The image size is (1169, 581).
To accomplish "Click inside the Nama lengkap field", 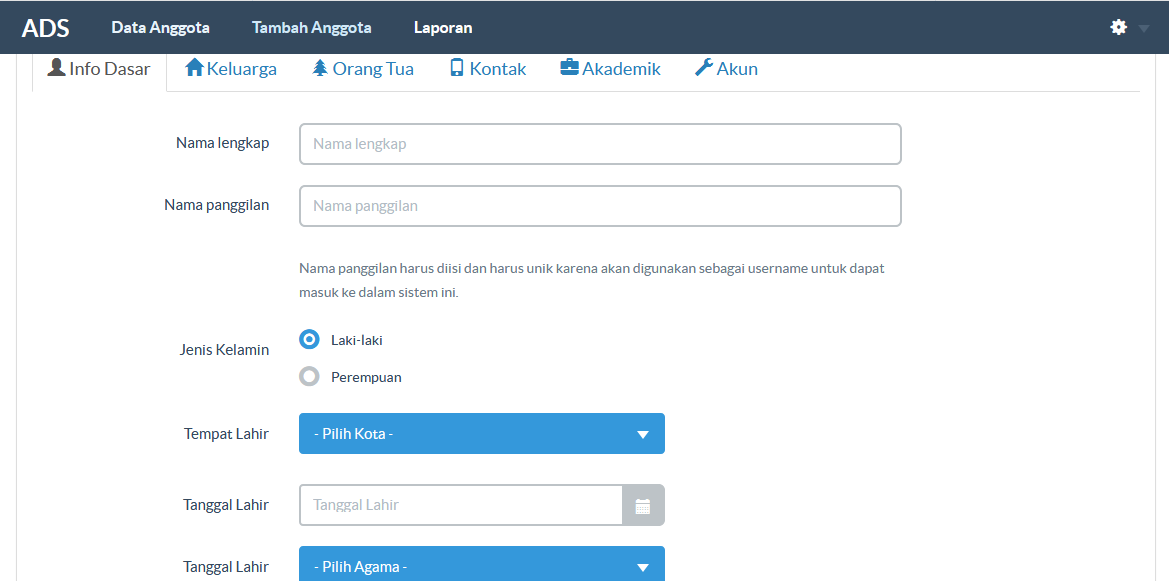I will (600, 143).
